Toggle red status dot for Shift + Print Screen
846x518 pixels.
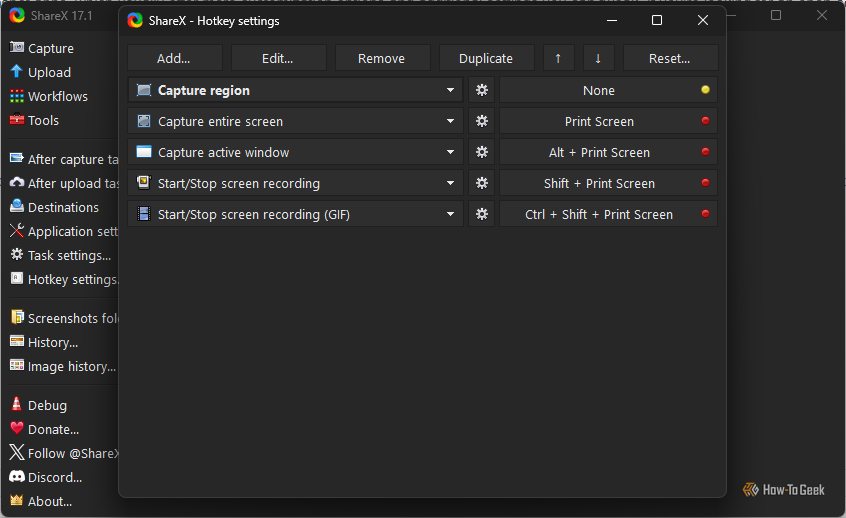tap(705, 183)
